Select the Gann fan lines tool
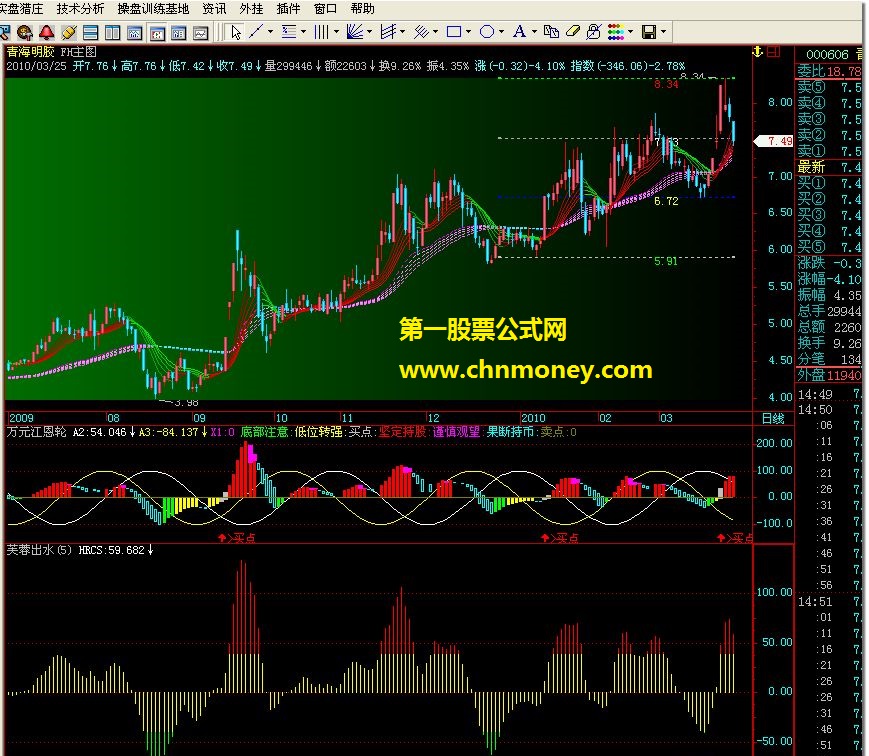This screenshot has width=869, height=756. click(355, 32)
